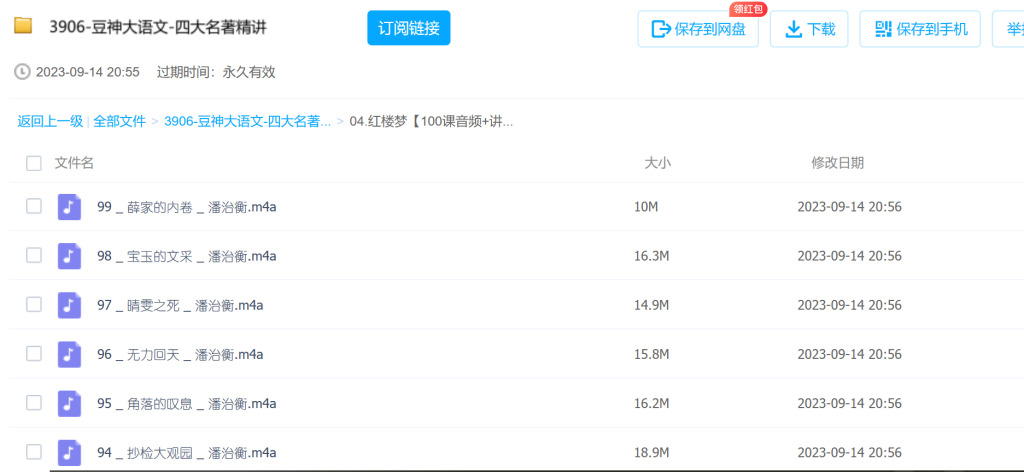Click the 16.2M size value
This screenshot has height=472, width=1024.
pos(652,403)
